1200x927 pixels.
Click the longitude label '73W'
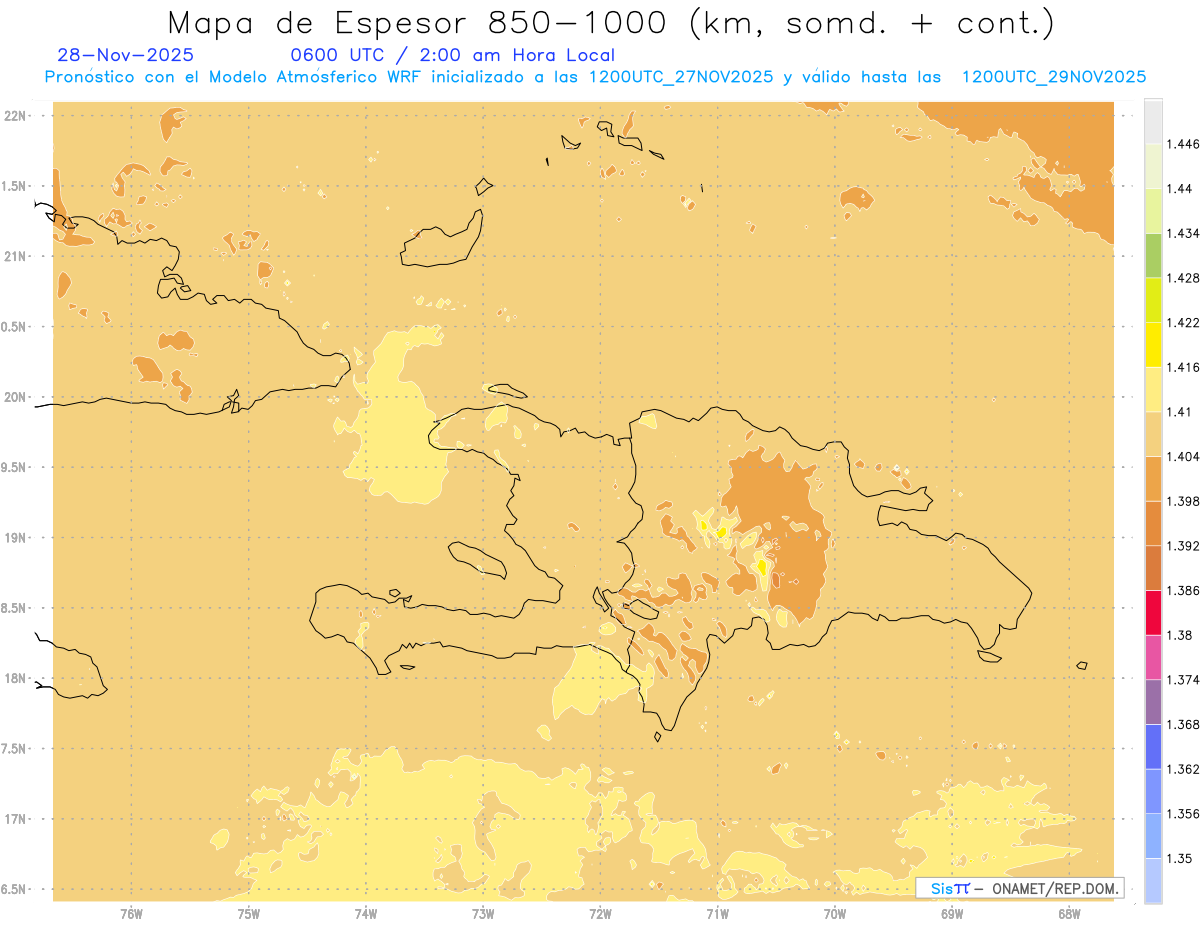pyautogui.click(x=483, y=912)
